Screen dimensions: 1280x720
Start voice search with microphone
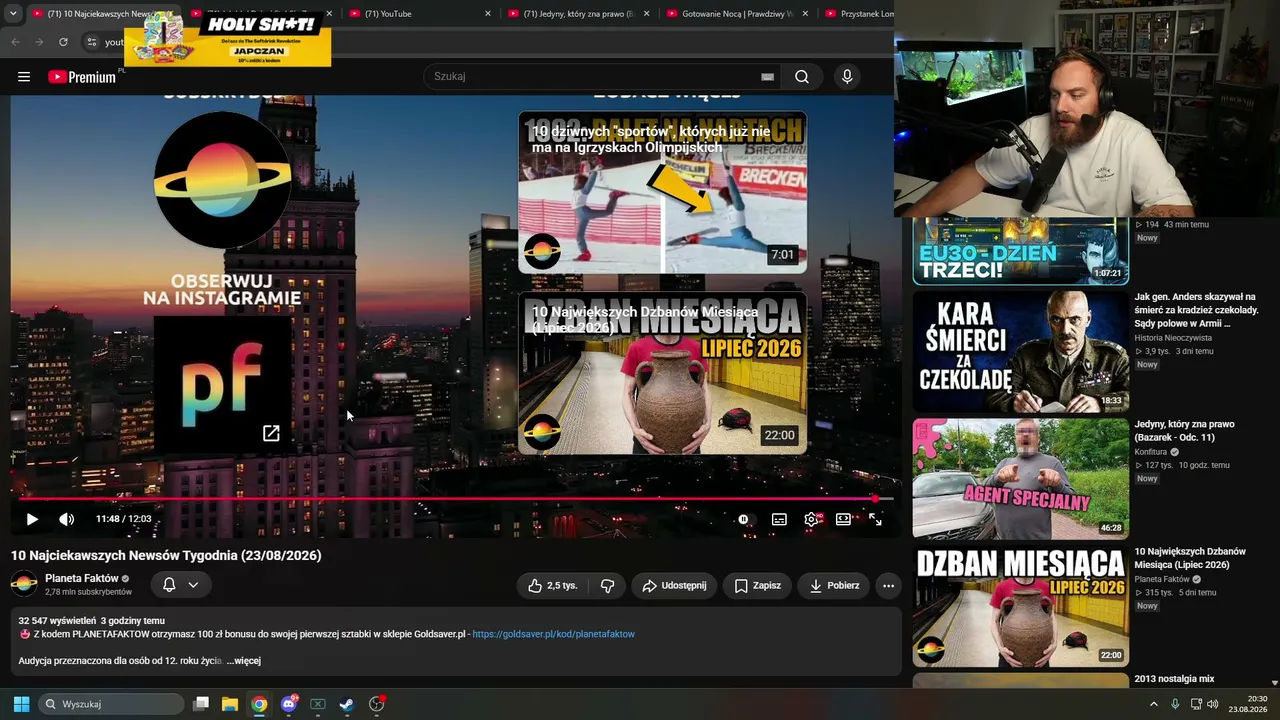click(847, 77)
